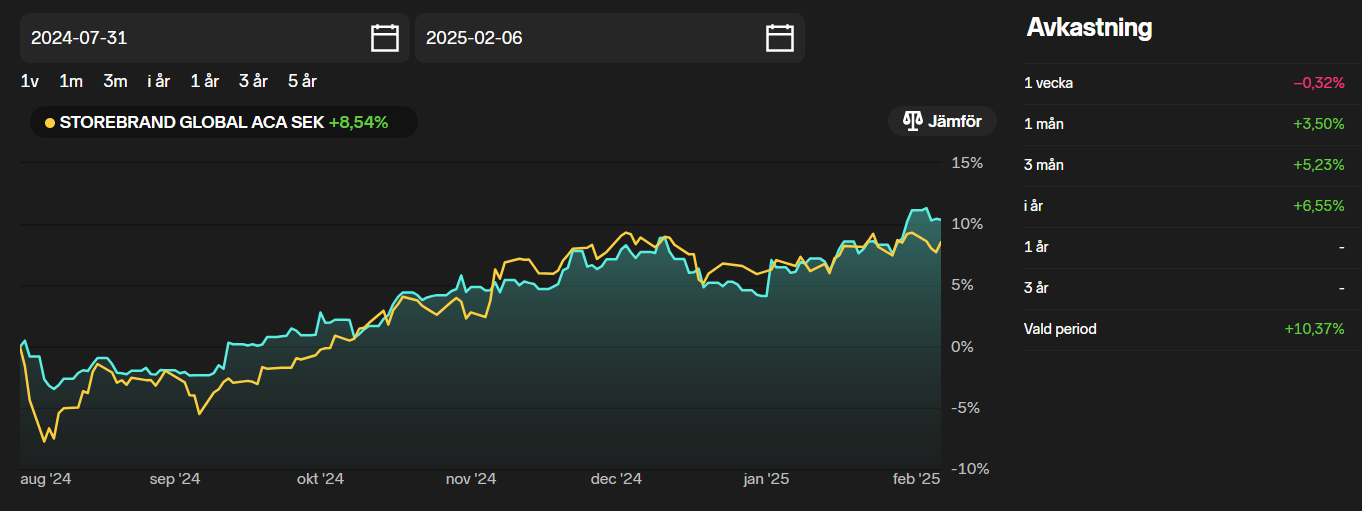Click the nov '24 axis label
The height and width of the screenshot is (511, 1362).
(471, 480)
